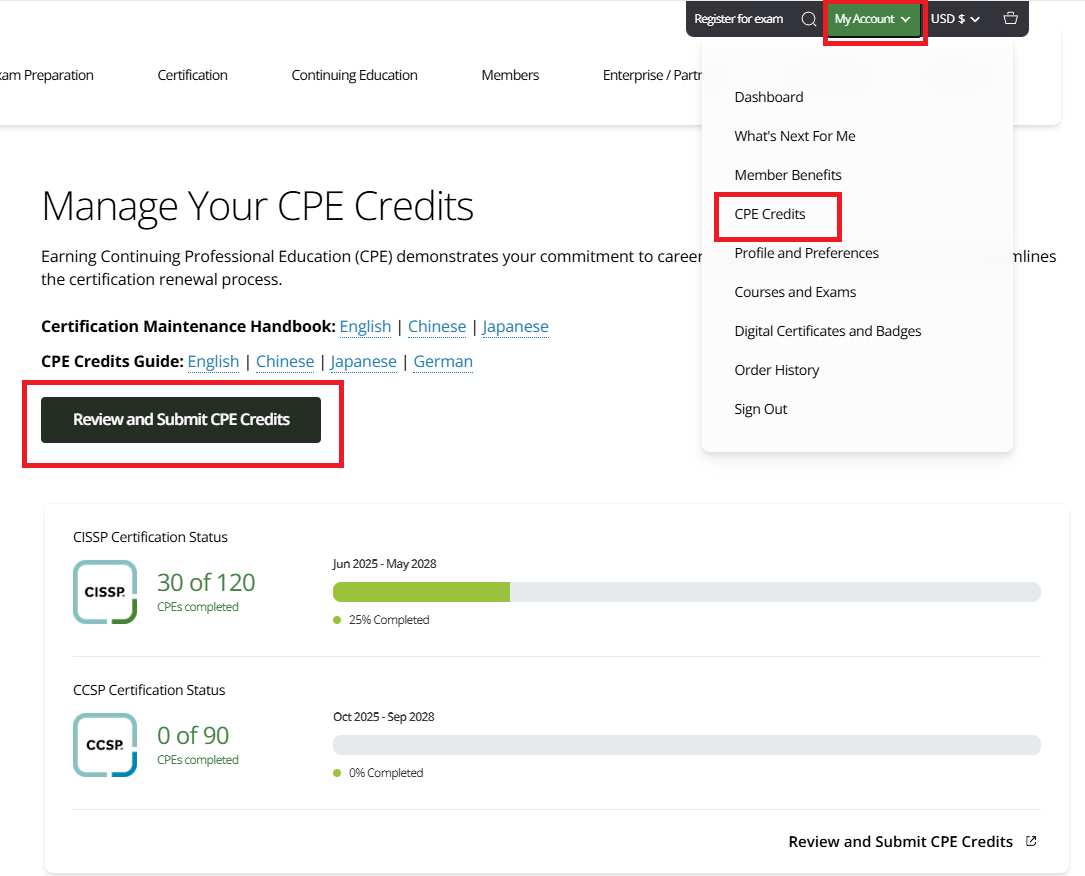Click '0% Completed' label

tap(385, 773)
